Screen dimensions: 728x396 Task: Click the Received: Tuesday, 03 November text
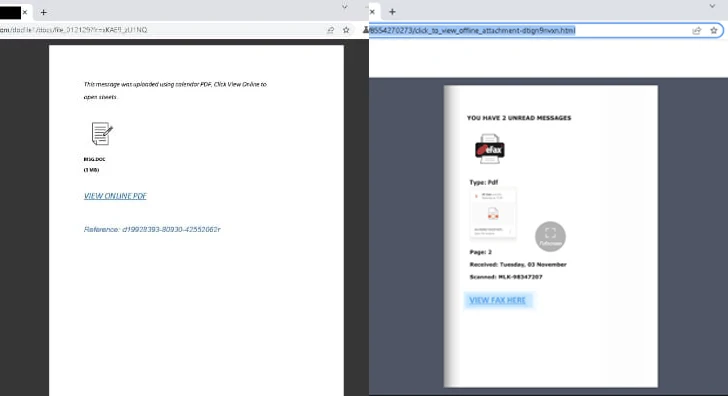[518, 265]
